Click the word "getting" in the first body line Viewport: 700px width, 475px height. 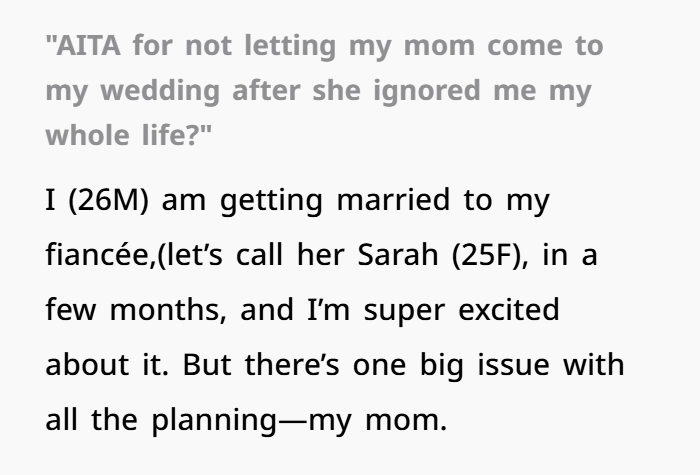[271, 201]
